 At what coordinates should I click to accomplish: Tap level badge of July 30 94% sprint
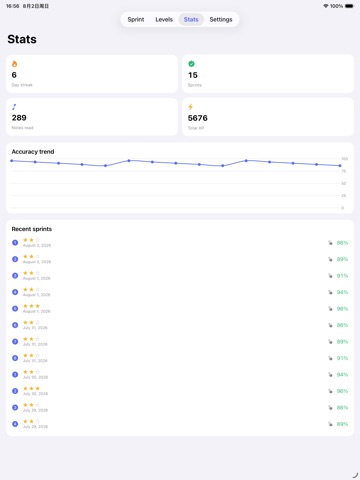[x=15, y=375]
